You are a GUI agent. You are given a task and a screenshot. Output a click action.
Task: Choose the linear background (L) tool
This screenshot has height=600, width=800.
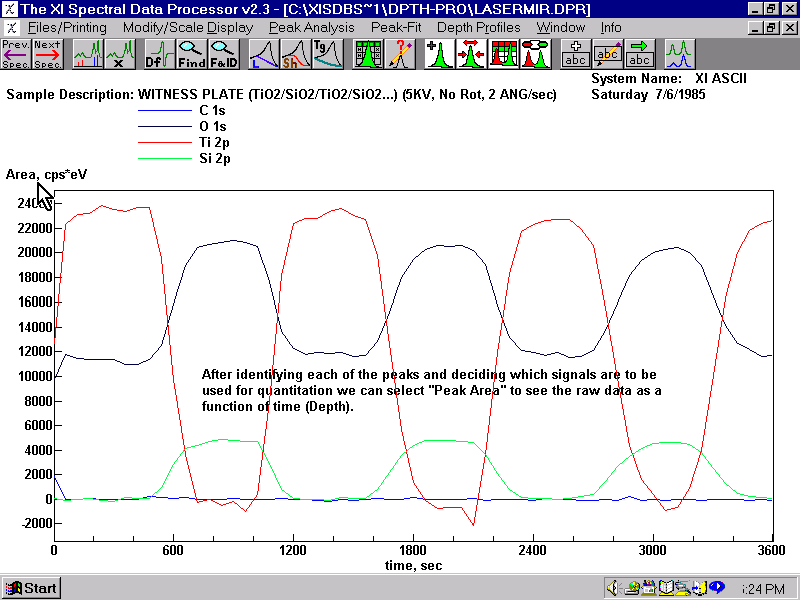tap(264, 54)
